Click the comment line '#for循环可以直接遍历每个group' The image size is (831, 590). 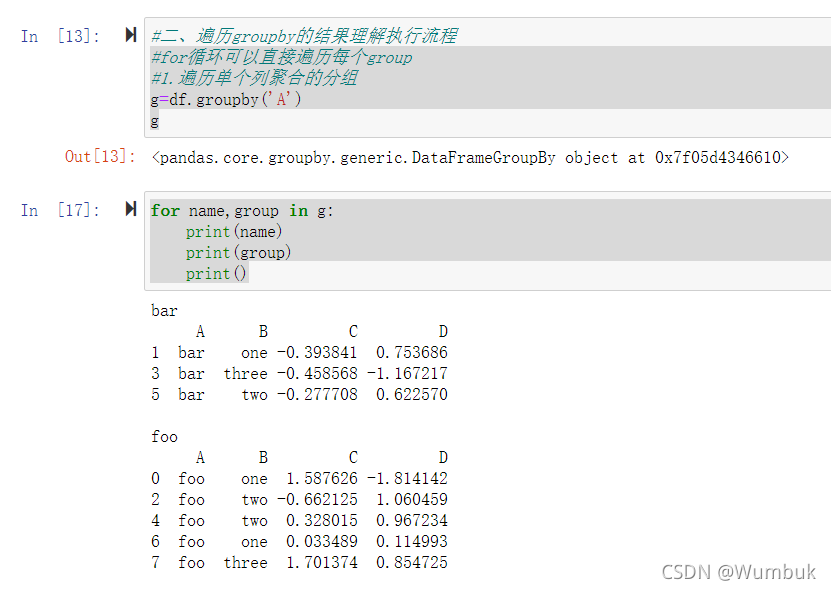point(281,57)
